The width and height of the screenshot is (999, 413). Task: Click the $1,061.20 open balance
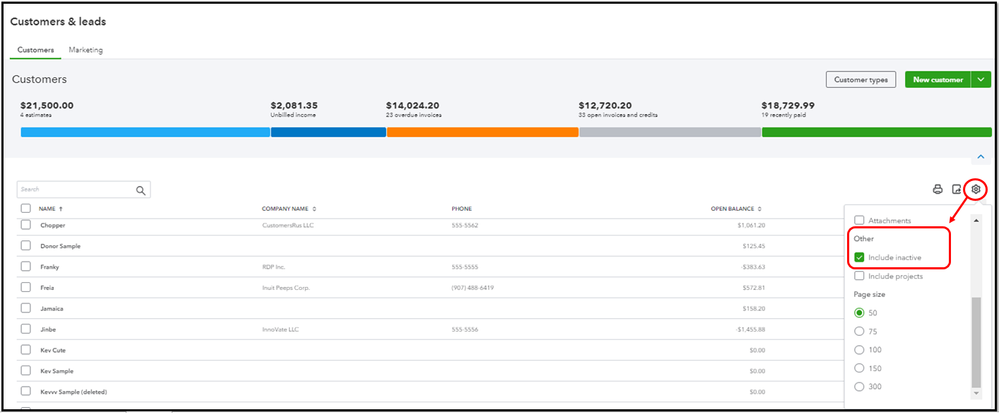coord(751,225)
